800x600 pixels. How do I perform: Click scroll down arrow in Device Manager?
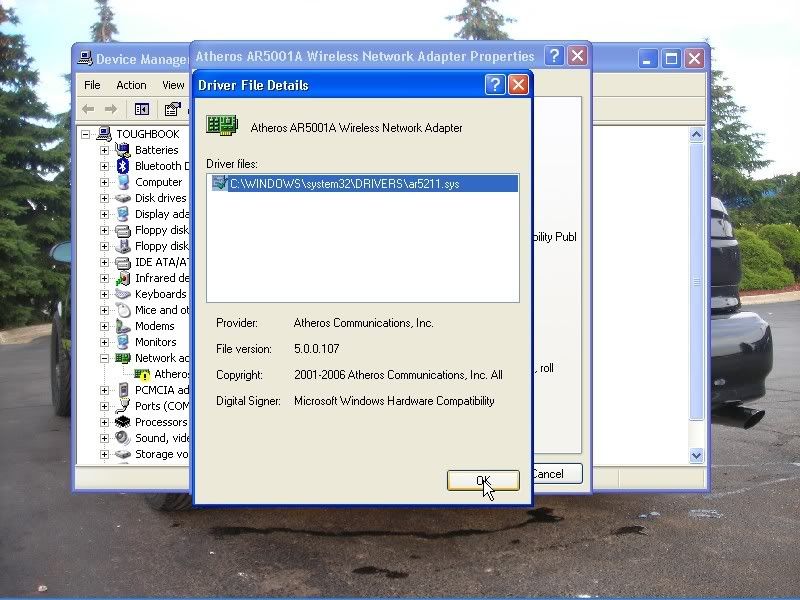696,455
